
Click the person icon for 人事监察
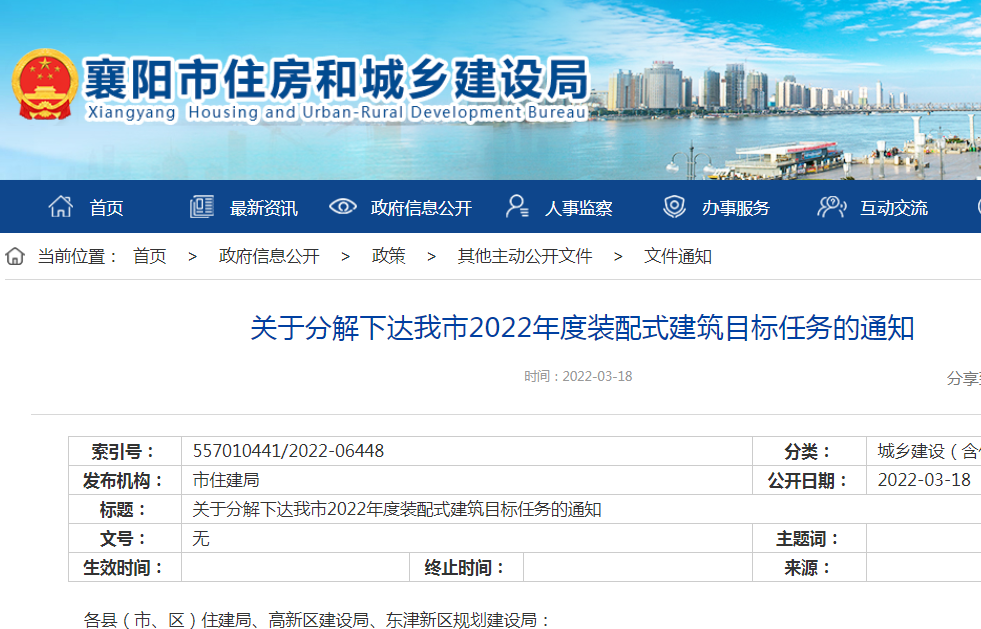click(517, 207)
